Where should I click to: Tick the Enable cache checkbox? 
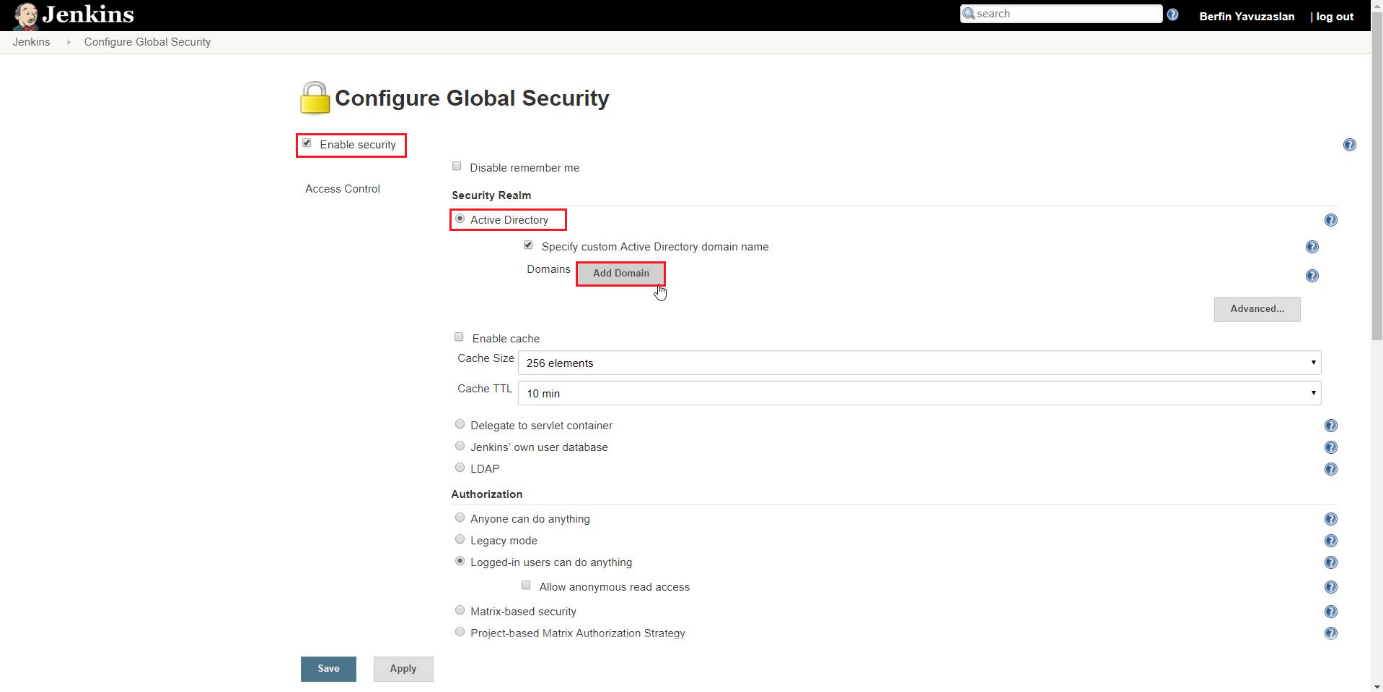coord(459,337)
